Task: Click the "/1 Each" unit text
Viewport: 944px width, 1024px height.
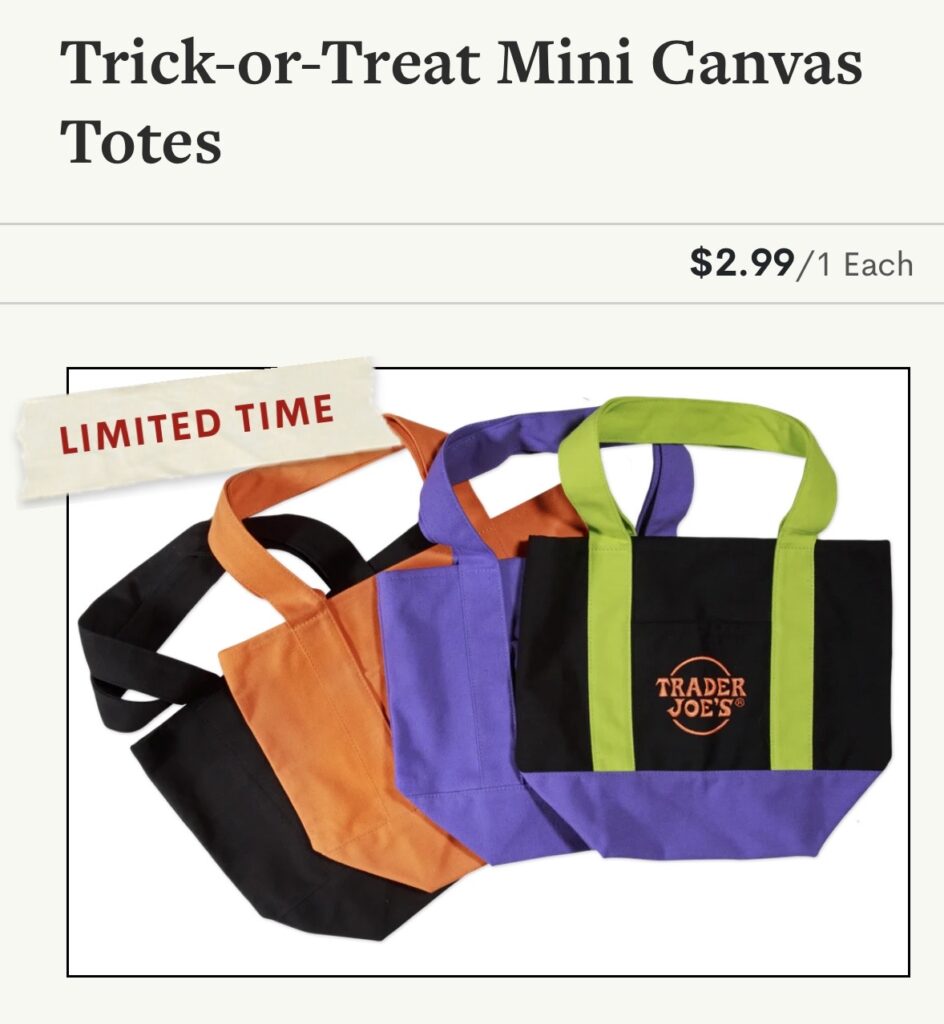Action: pyautogui.click(x=855, y=264)
